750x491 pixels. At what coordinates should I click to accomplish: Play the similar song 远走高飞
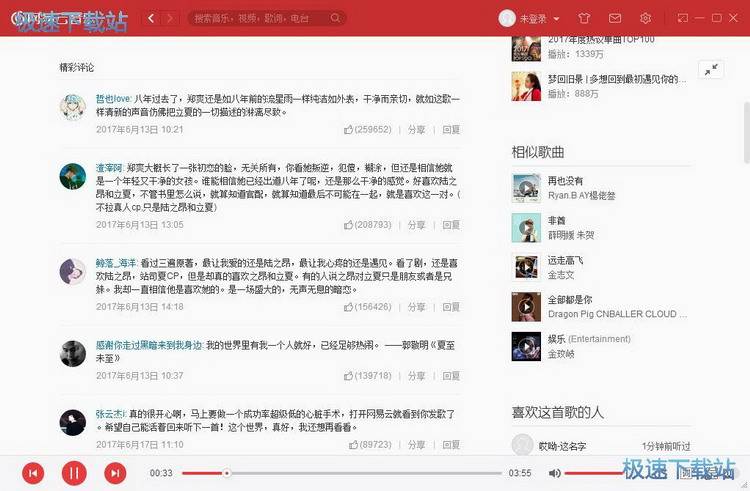click(x=526, y=266)
